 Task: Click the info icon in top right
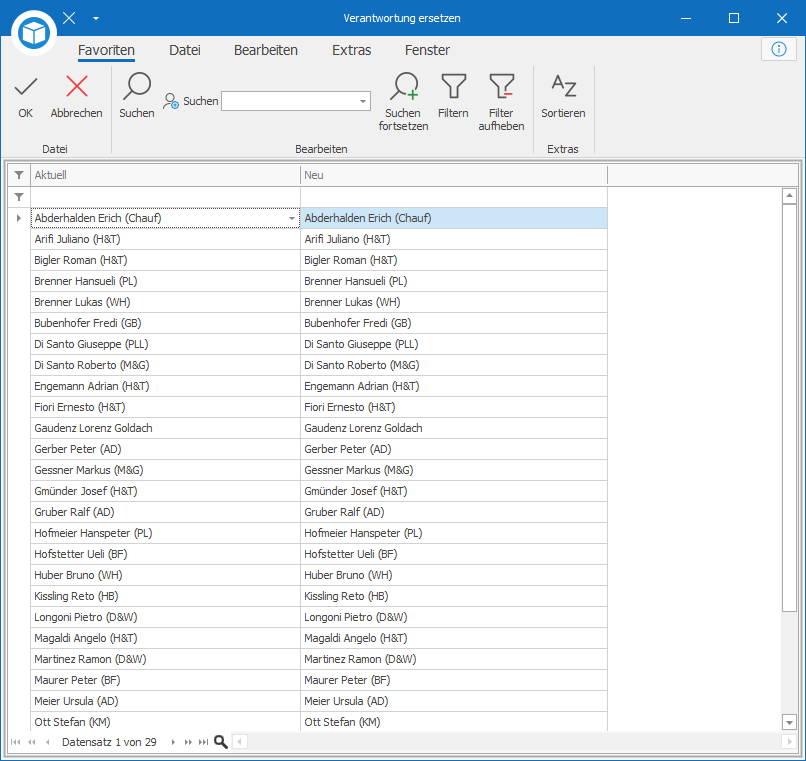pos(779,49)
